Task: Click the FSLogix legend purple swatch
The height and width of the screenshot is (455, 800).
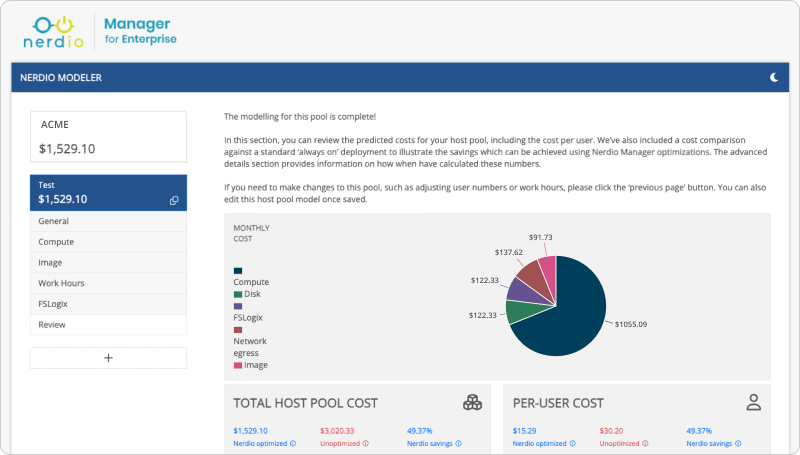Action: [238, 306]
